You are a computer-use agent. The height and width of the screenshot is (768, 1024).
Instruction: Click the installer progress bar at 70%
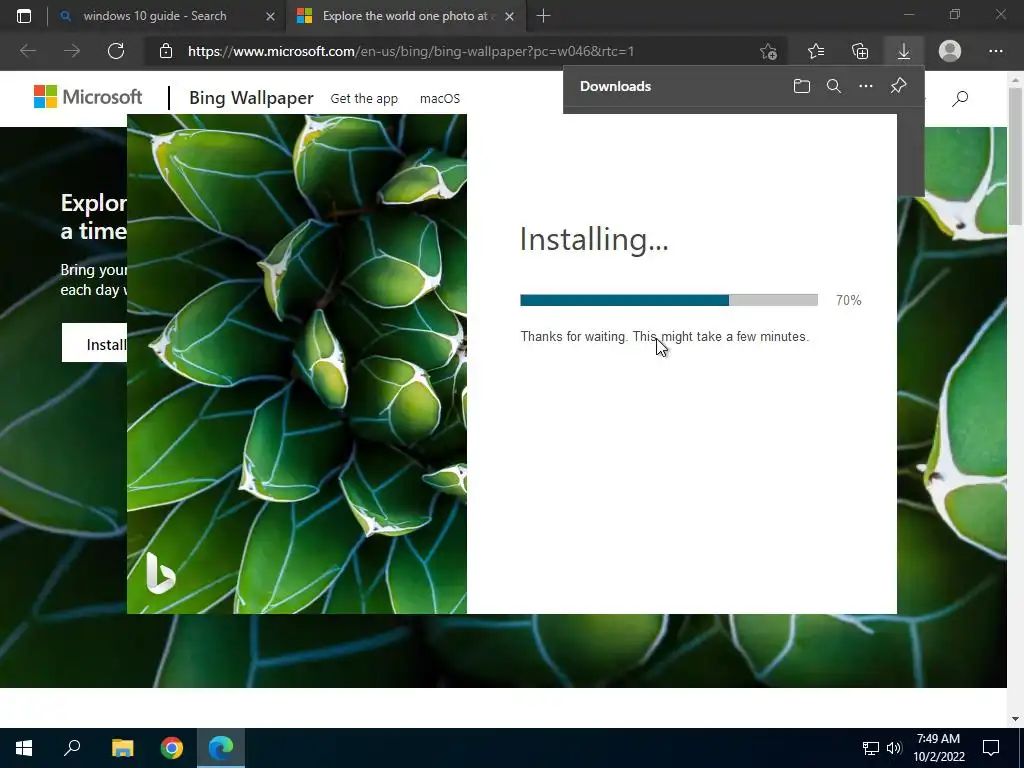point(669,300)
